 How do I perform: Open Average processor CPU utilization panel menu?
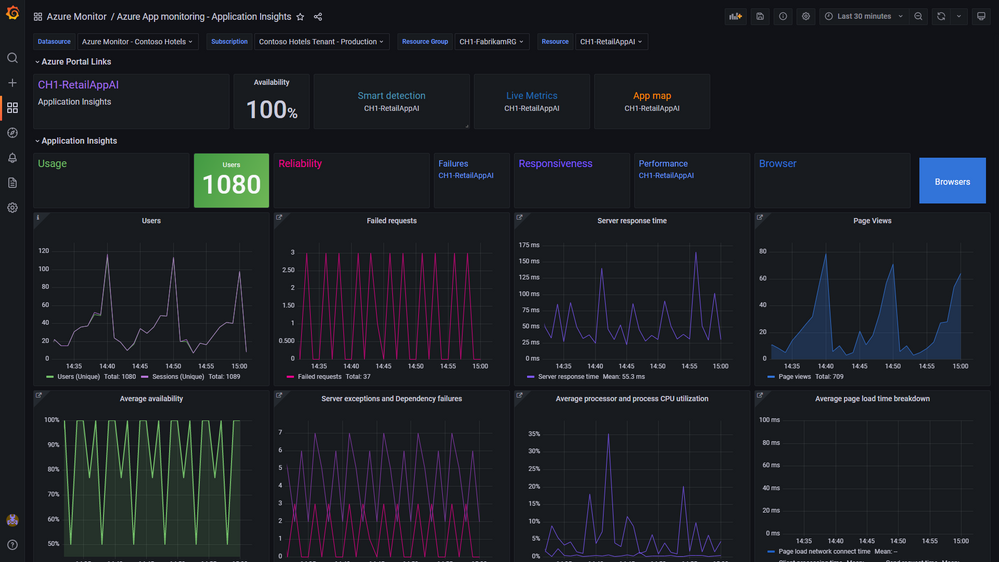[x=631, y=398]
